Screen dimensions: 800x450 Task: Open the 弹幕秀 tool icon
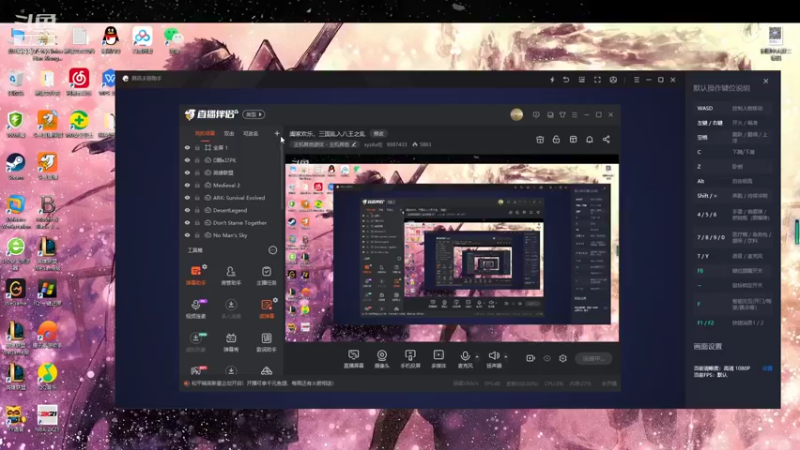[231, 342]
